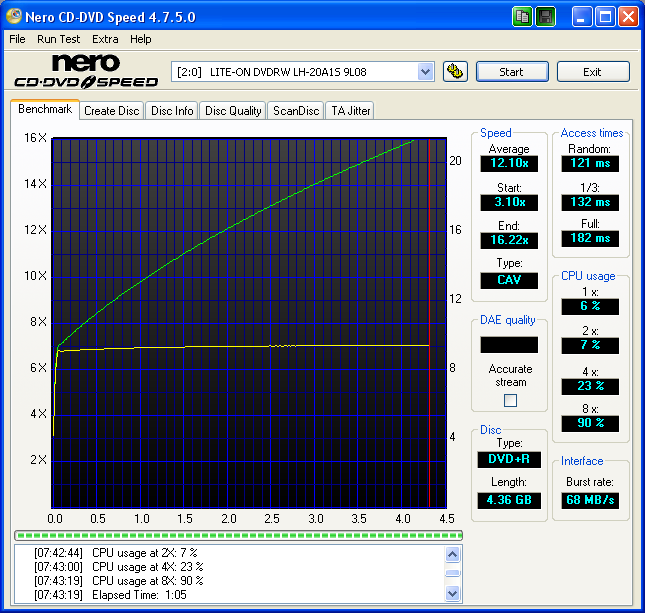Open the Help menu

141,39
